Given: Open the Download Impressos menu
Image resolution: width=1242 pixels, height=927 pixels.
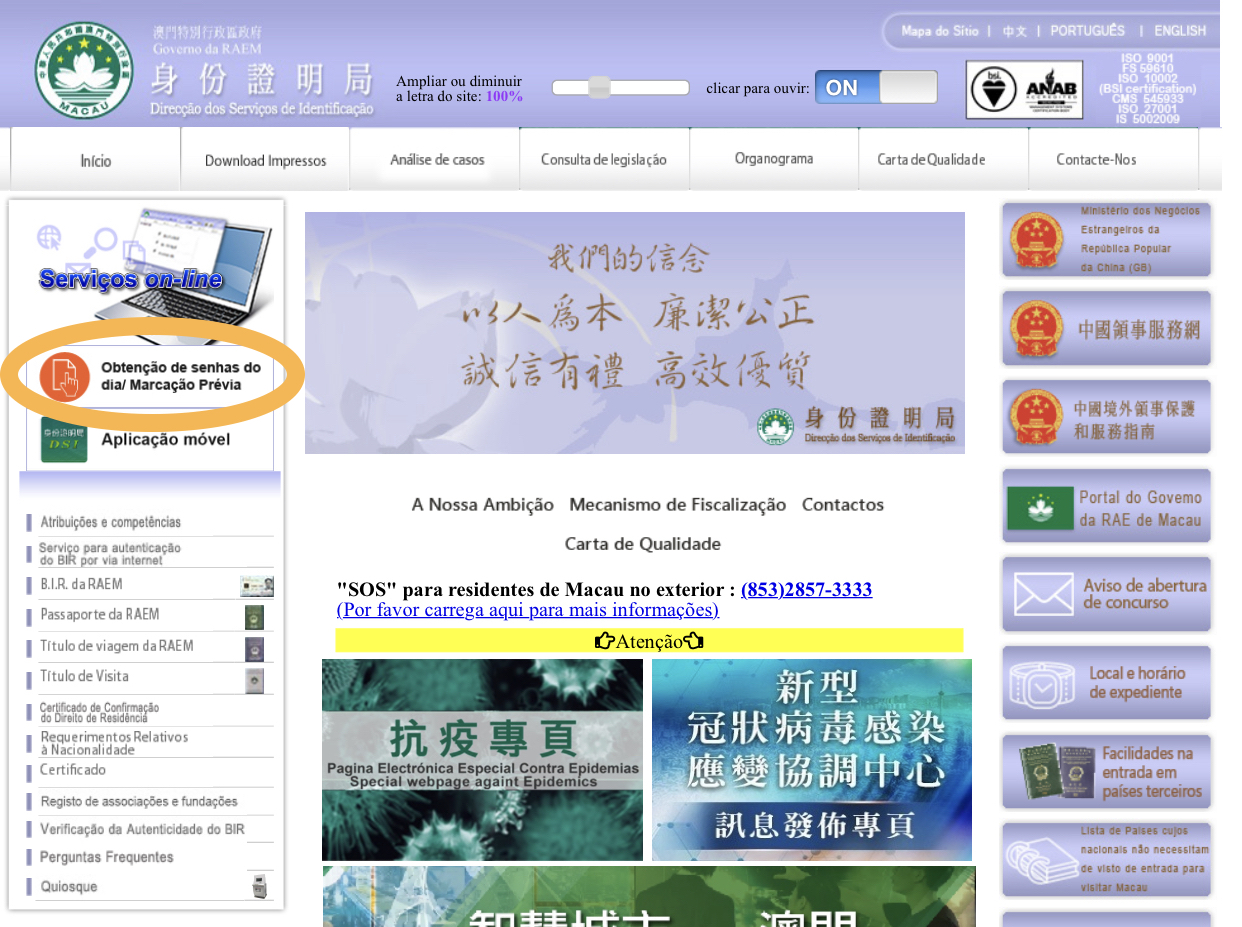Looking at the screenshot, I should point(265,160).
